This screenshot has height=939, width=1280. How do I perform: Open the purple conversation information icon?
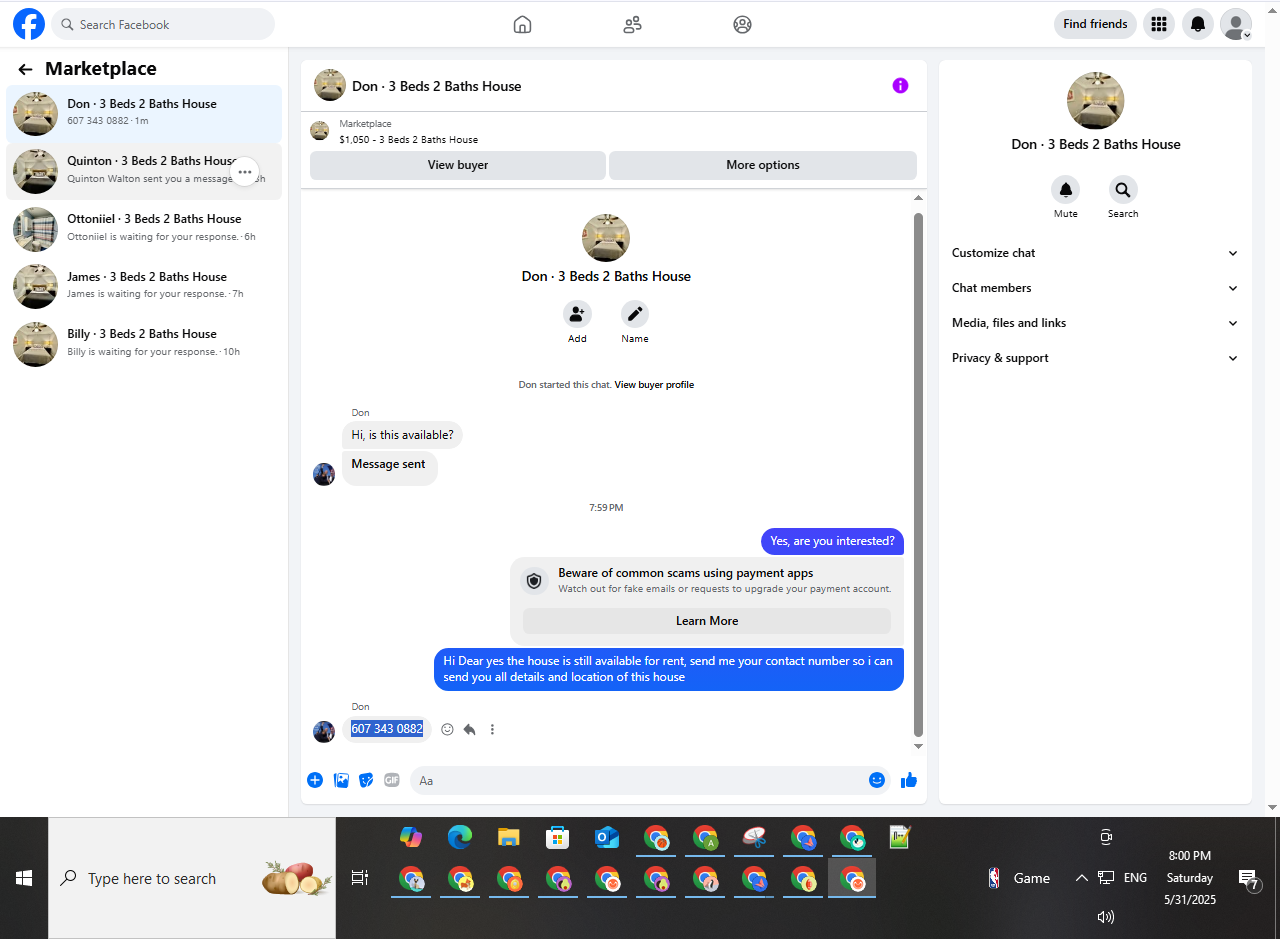(900, 86)
